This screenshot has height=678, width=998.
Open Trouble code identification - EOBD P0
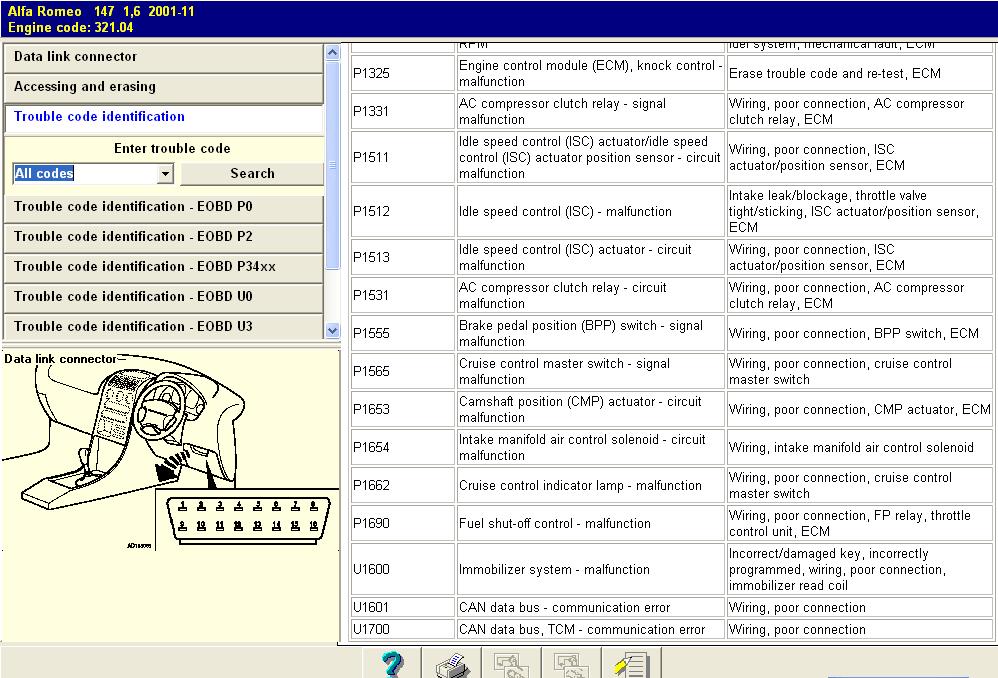coord(164,207)
